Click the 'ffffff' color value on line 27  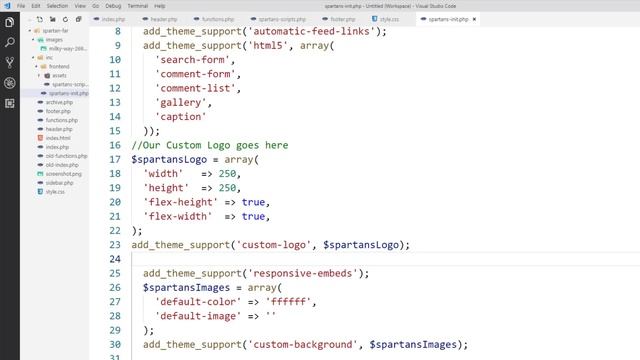tap(288, 302)
